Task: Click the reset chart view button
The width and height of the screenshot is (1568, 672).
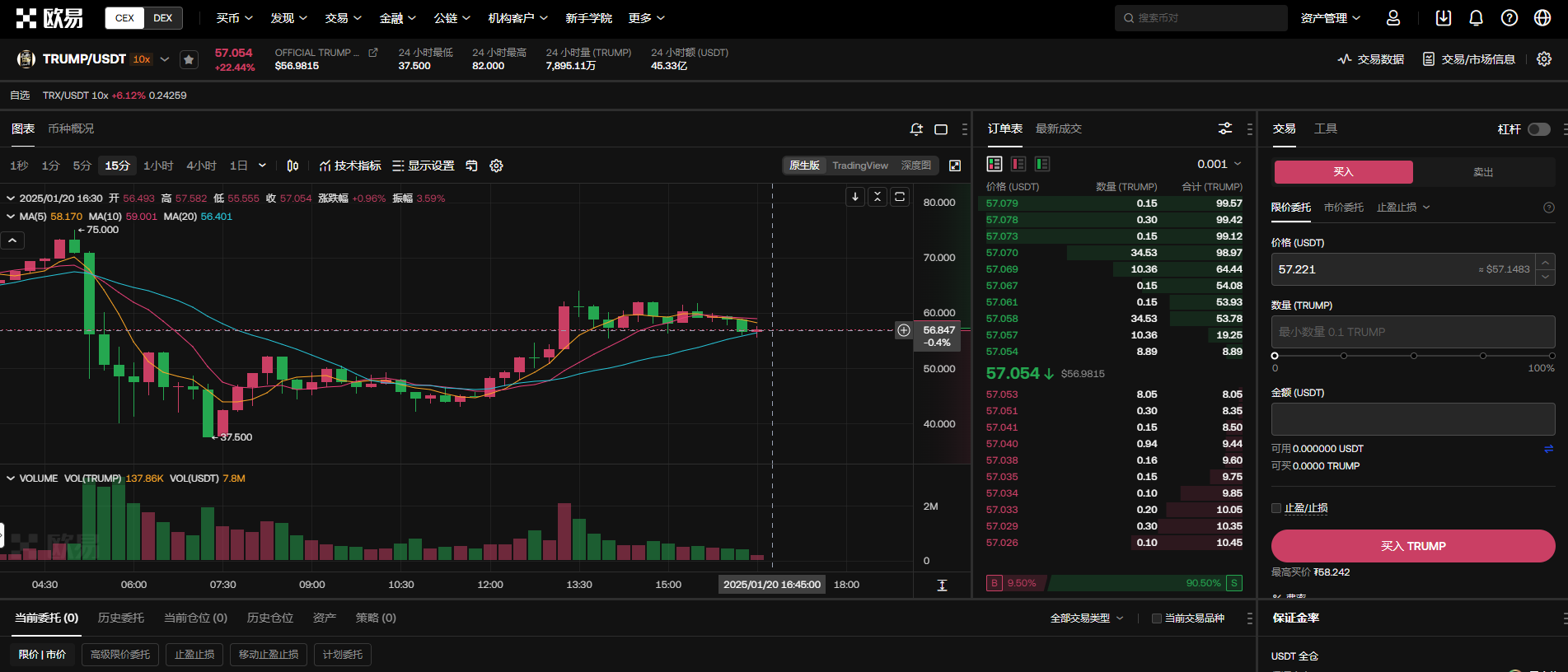Action: [900, 197]
